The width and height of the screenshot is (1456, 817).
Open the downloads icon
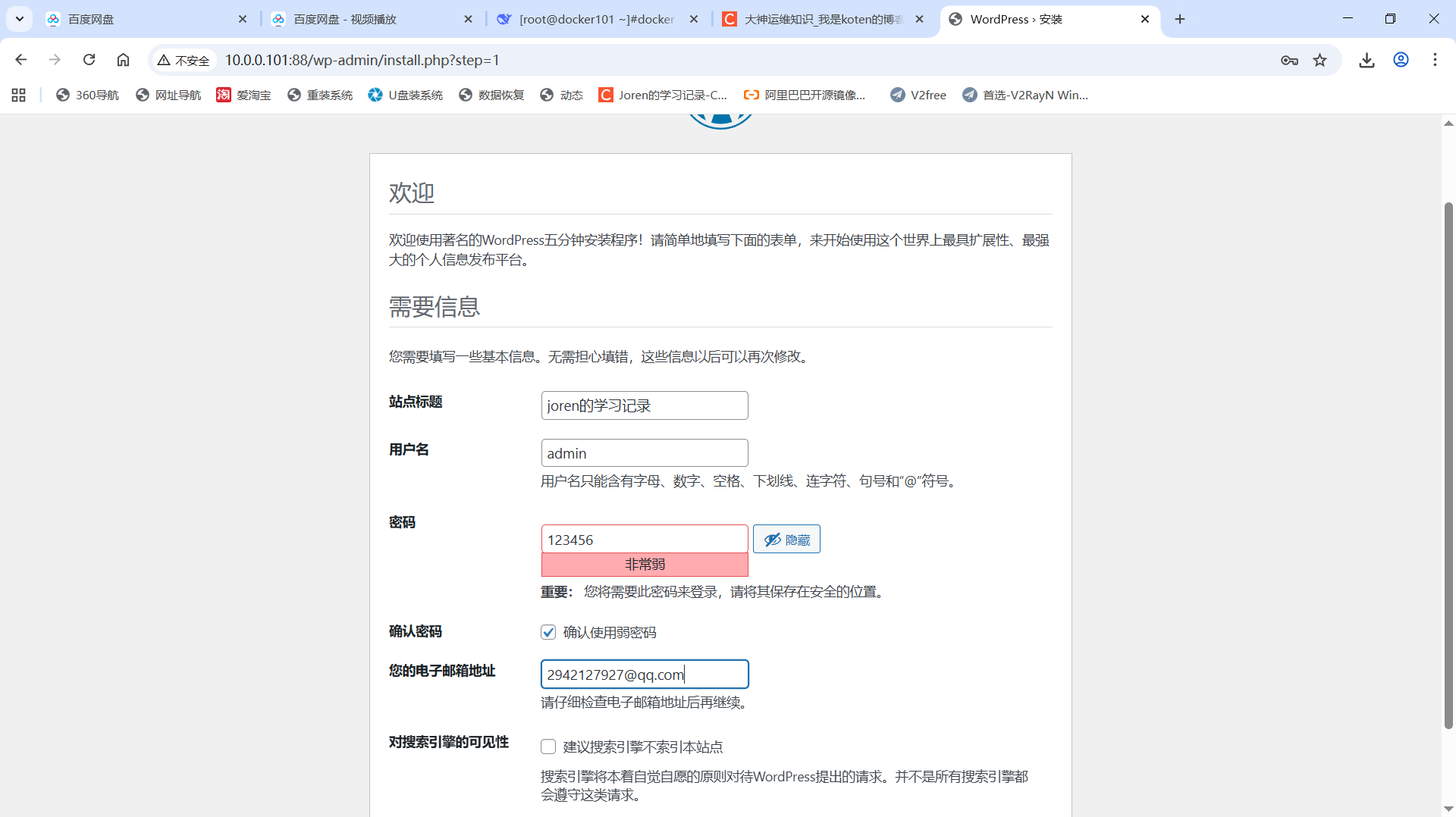tap(1367, 60)
